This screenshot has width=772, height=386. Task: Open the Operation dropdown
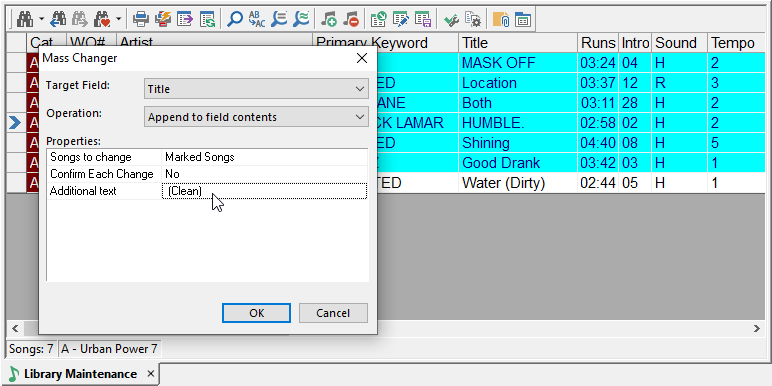(256, 117)
